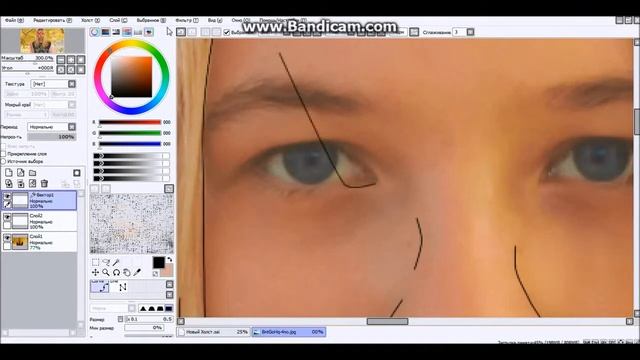Screen dimensions: 640x360
Task: Click the zoom out button beside scale
Action: [61, 60]
